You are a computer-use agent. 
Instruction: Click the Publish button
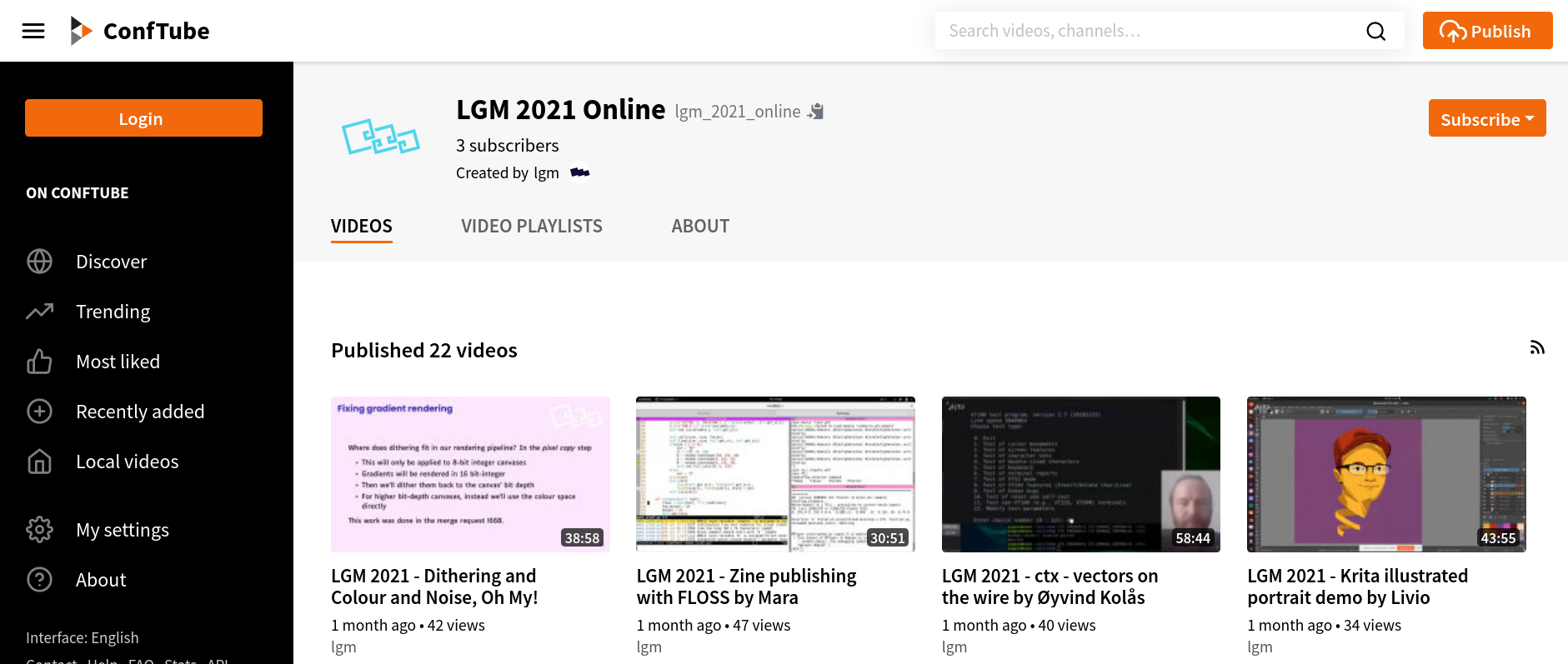coord(1486,31)
